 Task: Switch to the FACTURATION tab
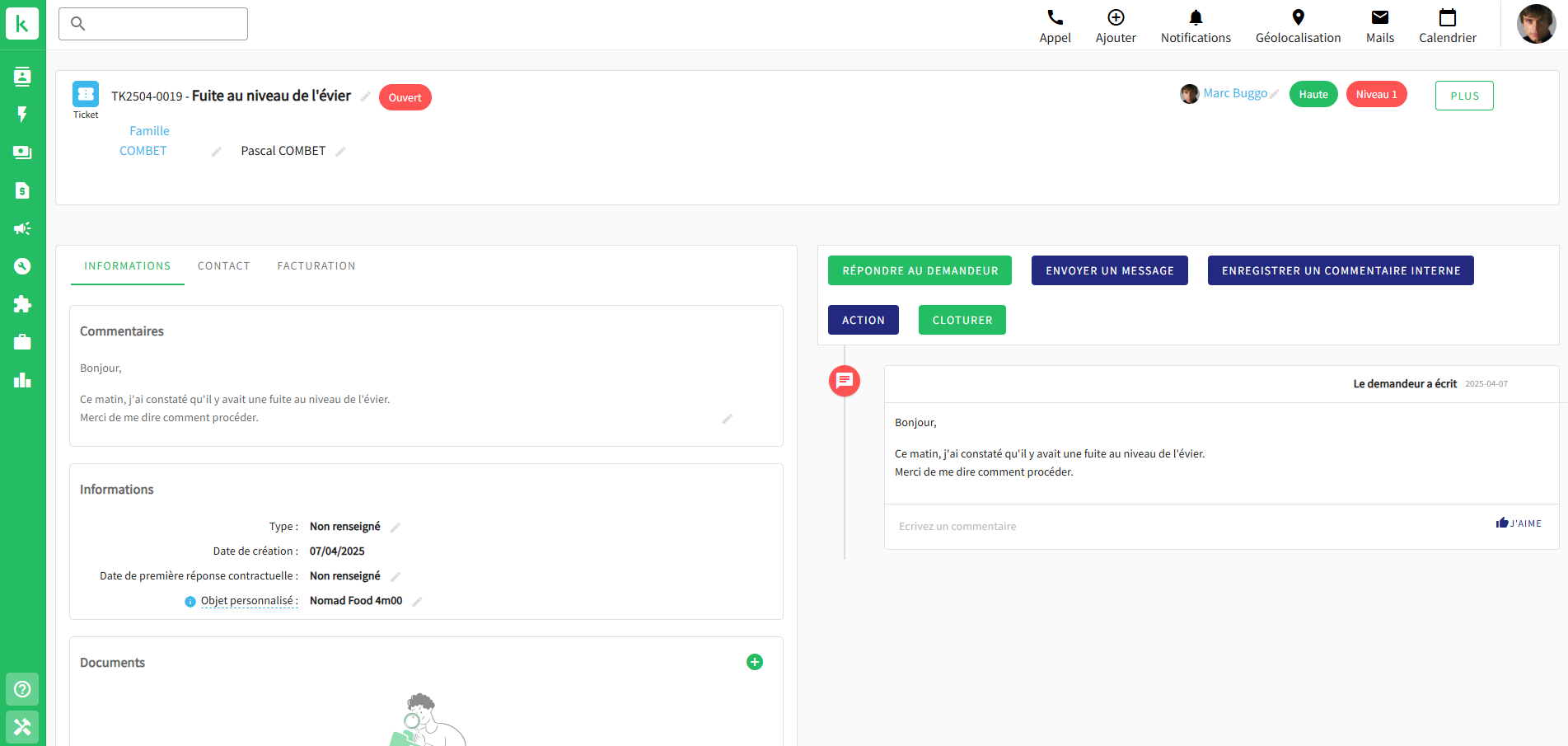(x=316, y=266)
